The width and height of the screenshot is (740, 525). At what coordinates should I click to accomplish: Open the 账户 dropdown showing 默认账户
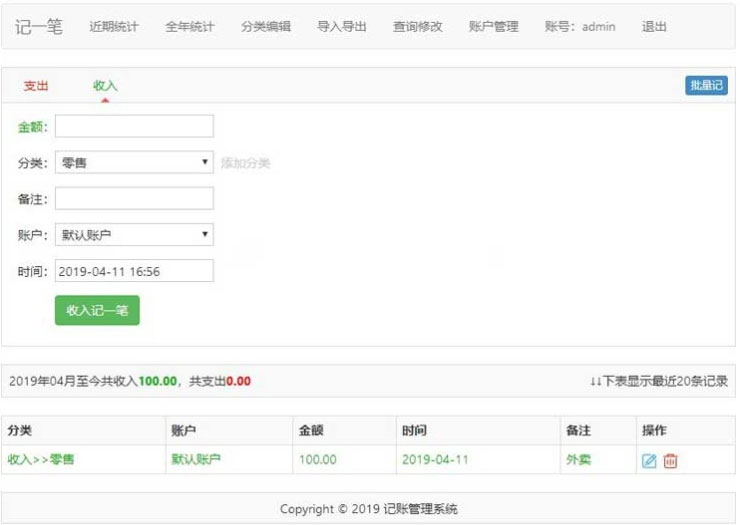[x=135, y=235]
